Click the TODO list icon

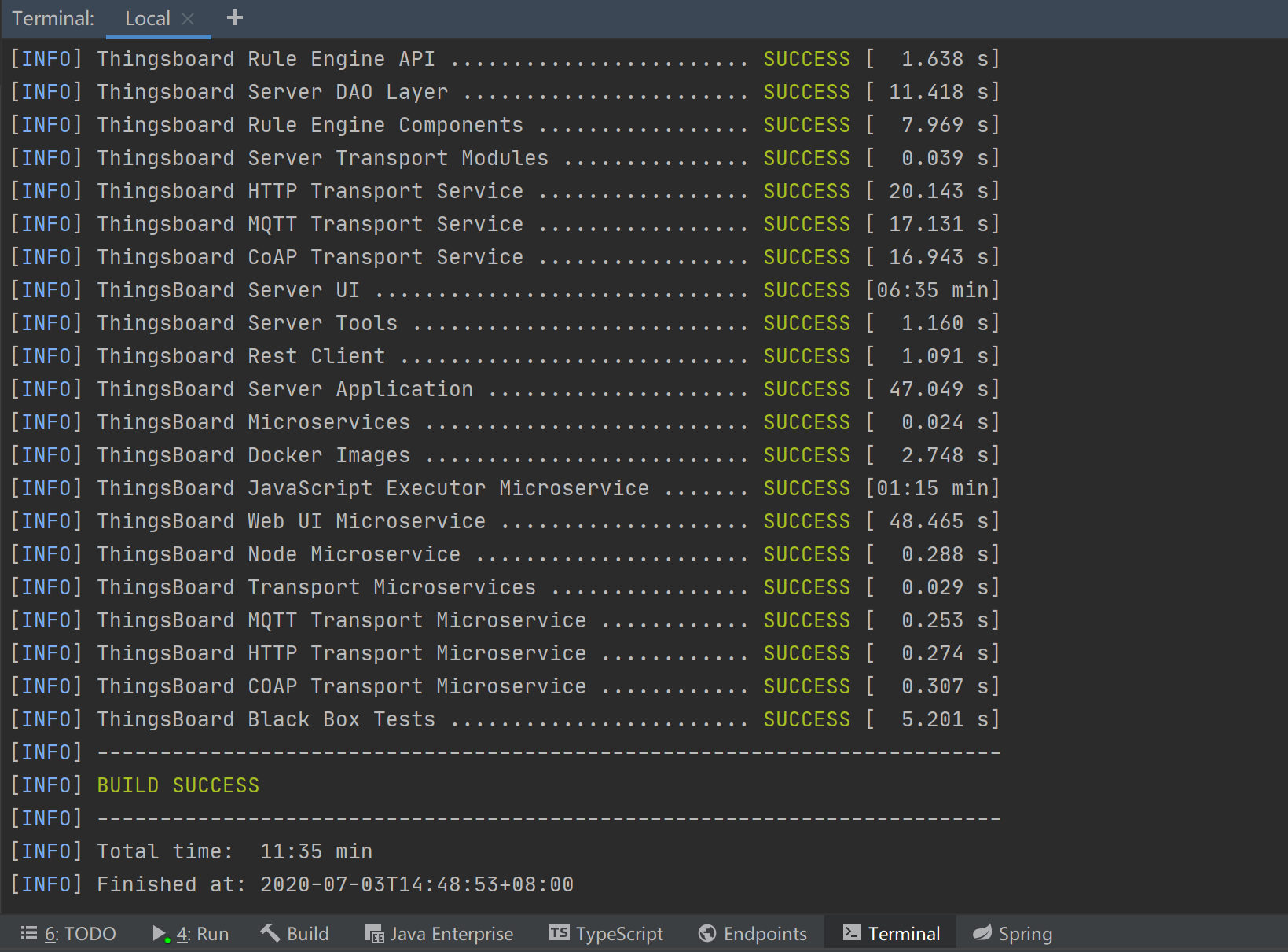click(29, 933)
